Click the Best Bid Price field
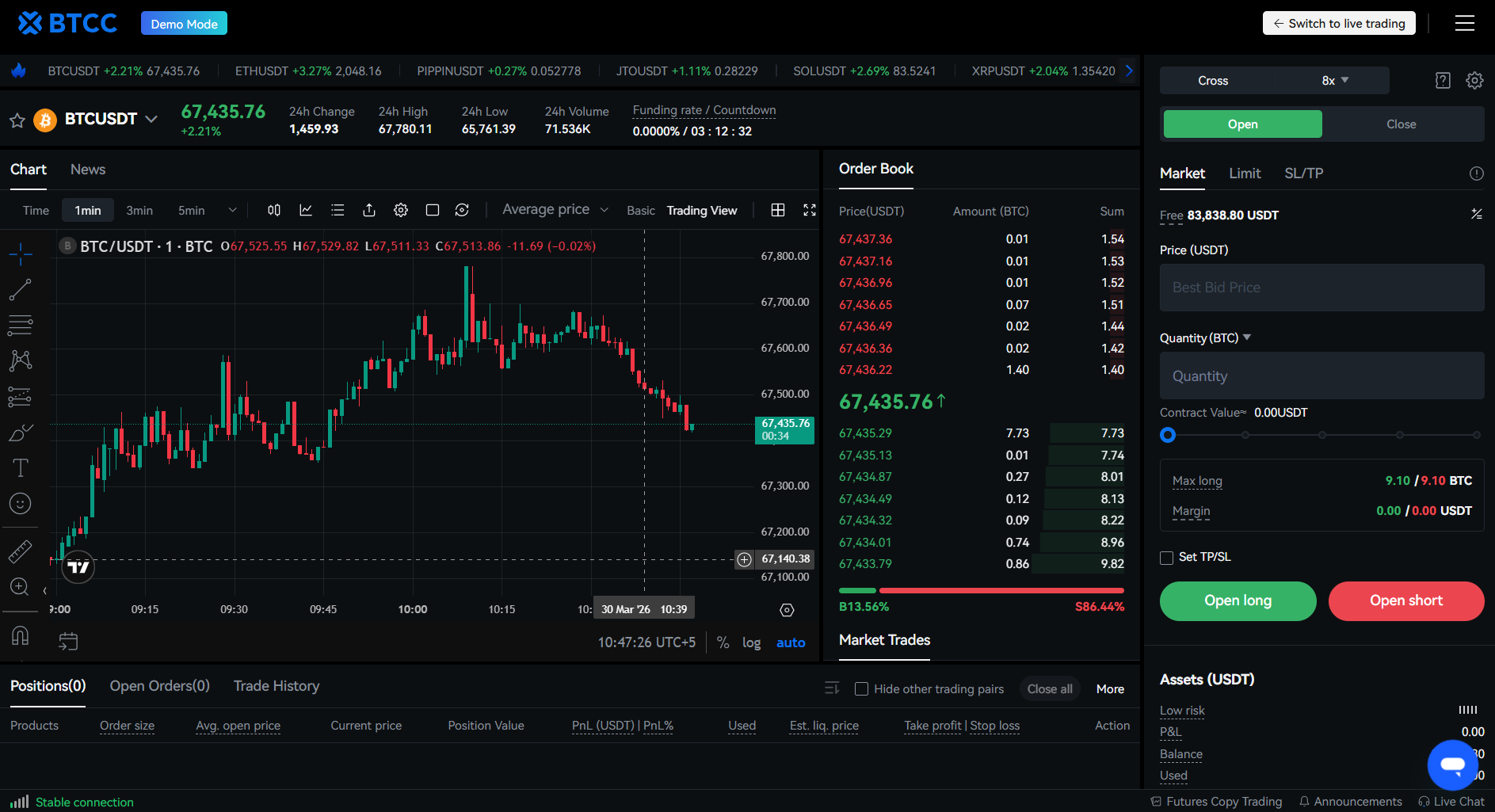 click(1321, 288)
